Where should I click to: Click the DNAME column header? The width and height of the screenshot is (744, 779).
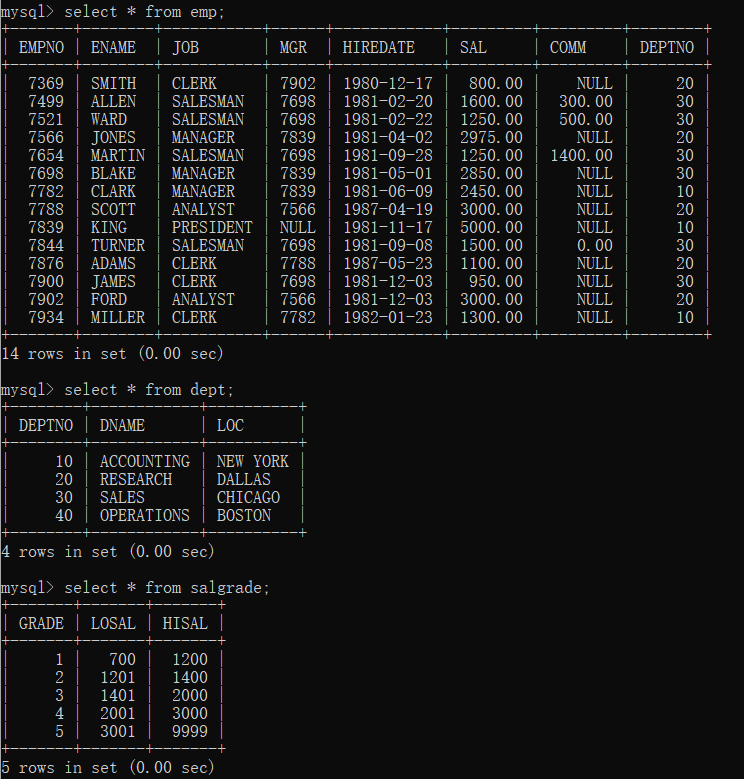tap(122, 425)
